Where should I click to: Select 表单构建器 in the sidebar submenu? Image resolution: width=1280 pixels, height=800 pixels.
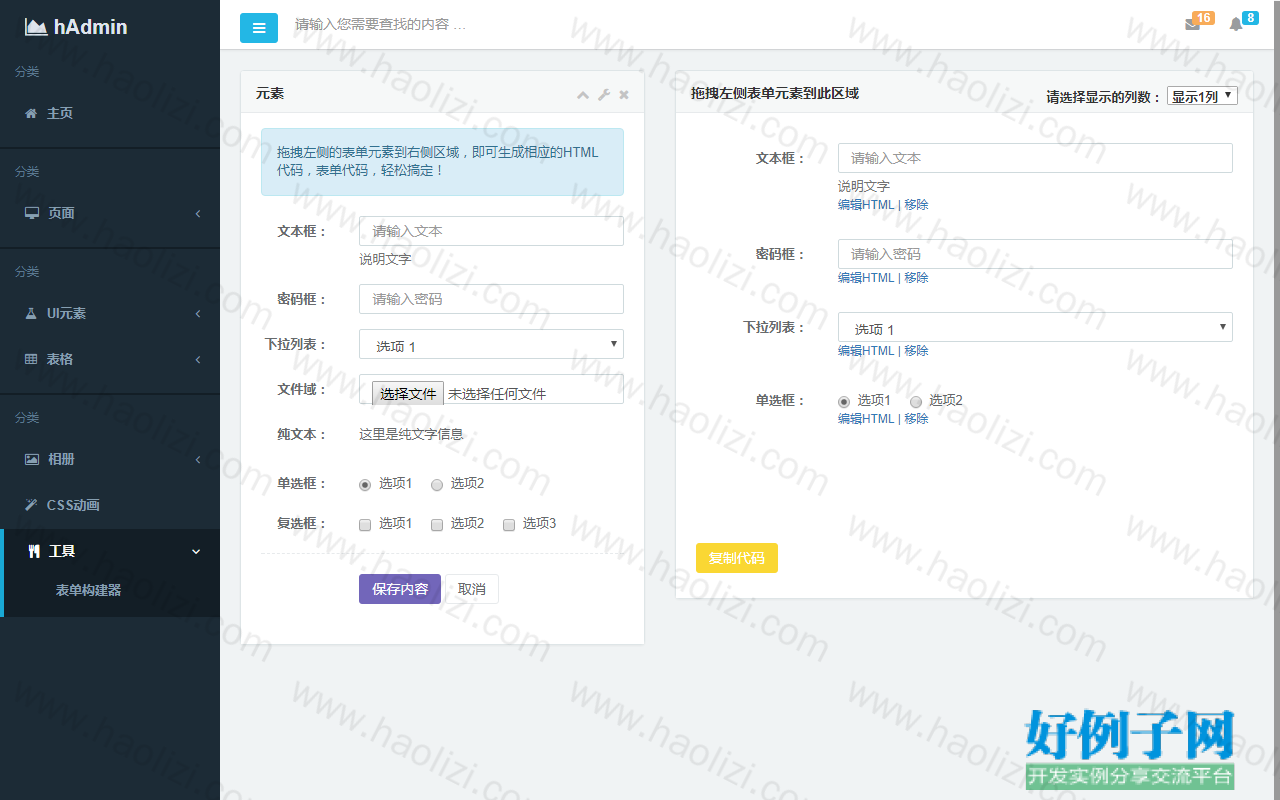coord(88,590)
